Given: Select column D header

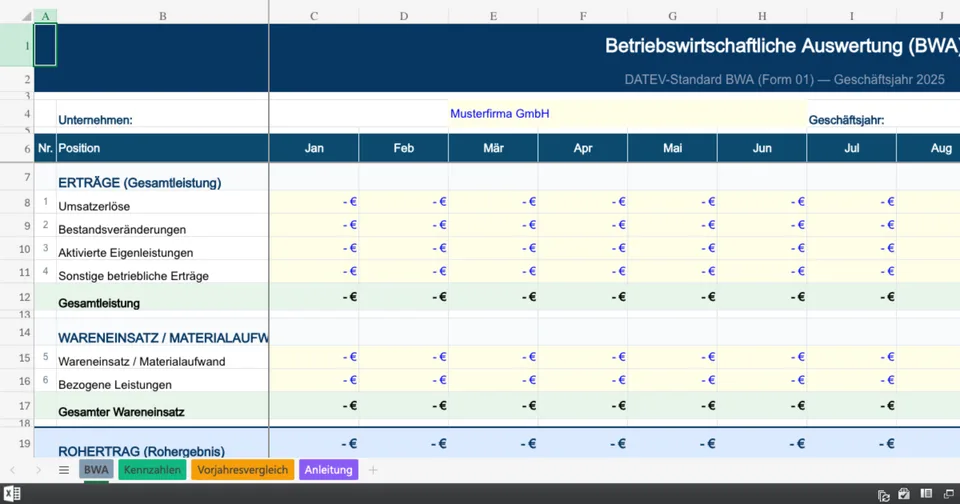Looking at the screenshot, I should coord(403,17).
